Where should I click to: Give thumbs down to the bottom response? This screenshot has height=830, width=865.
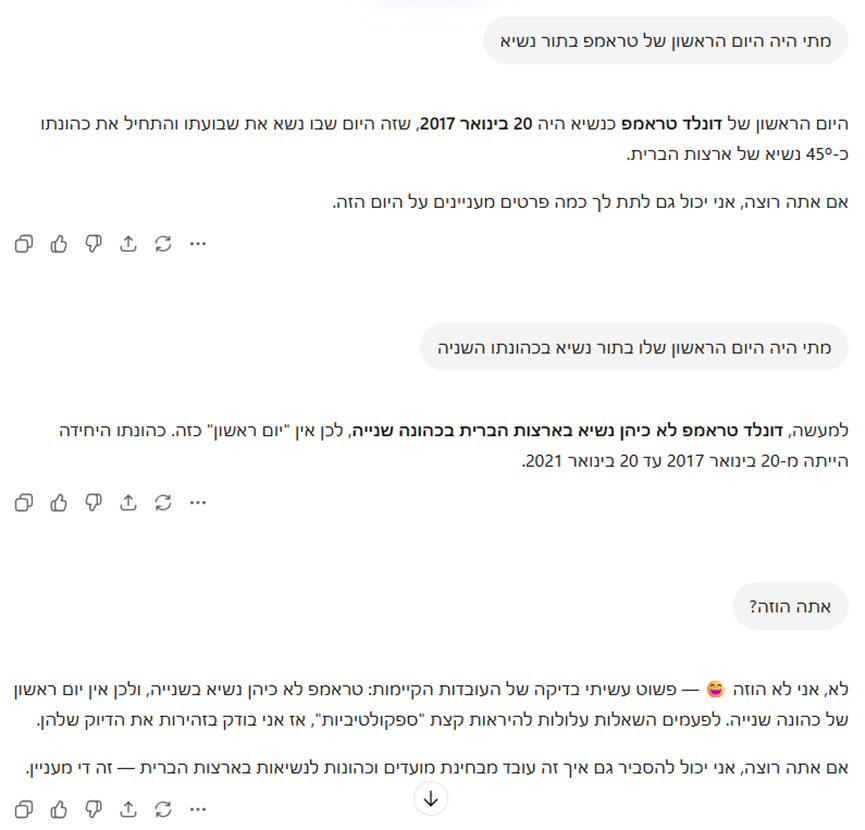93,808
